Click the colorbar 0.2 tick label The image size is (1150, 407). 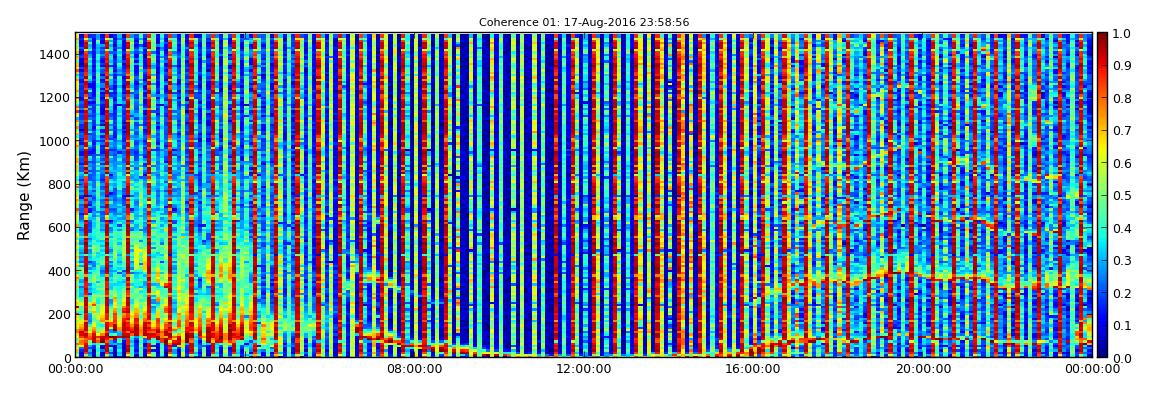[x=1121, y=293]
